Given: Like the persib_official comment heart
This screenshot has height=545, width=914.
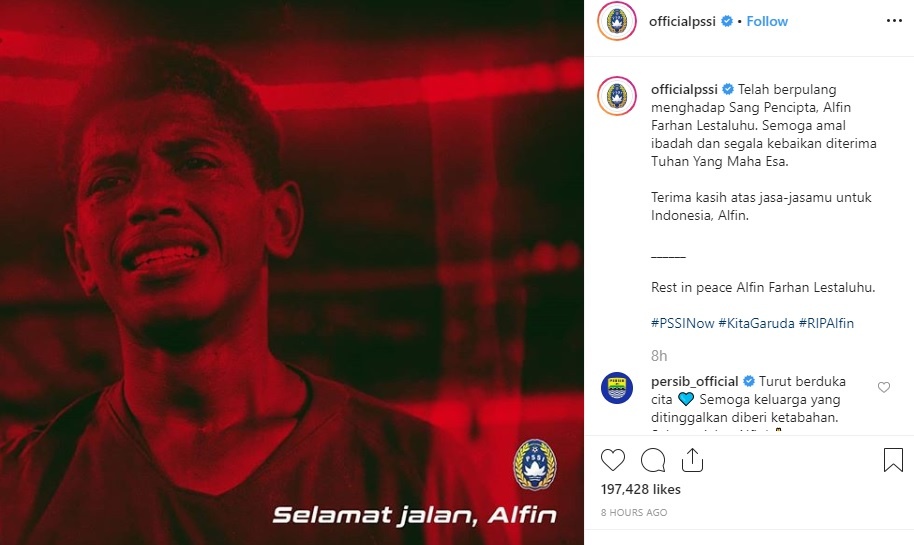Looking at the screenshot, I should pos(884,387).
